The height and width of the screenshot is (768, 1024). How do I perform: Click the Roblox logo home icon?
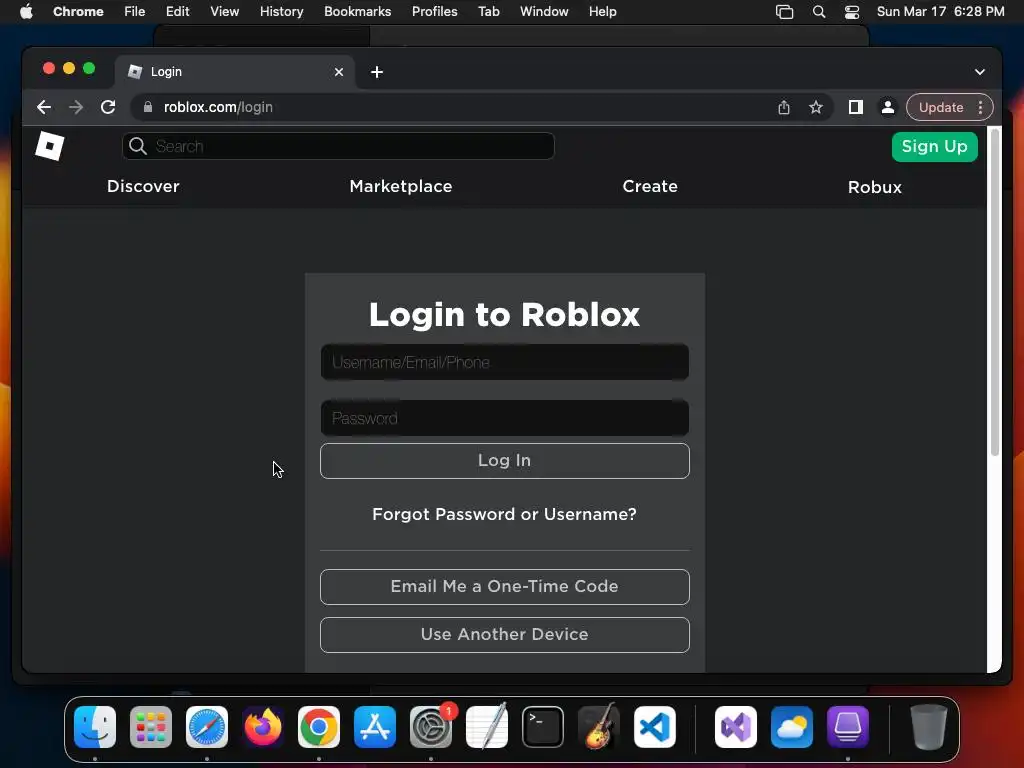(50, 146)
